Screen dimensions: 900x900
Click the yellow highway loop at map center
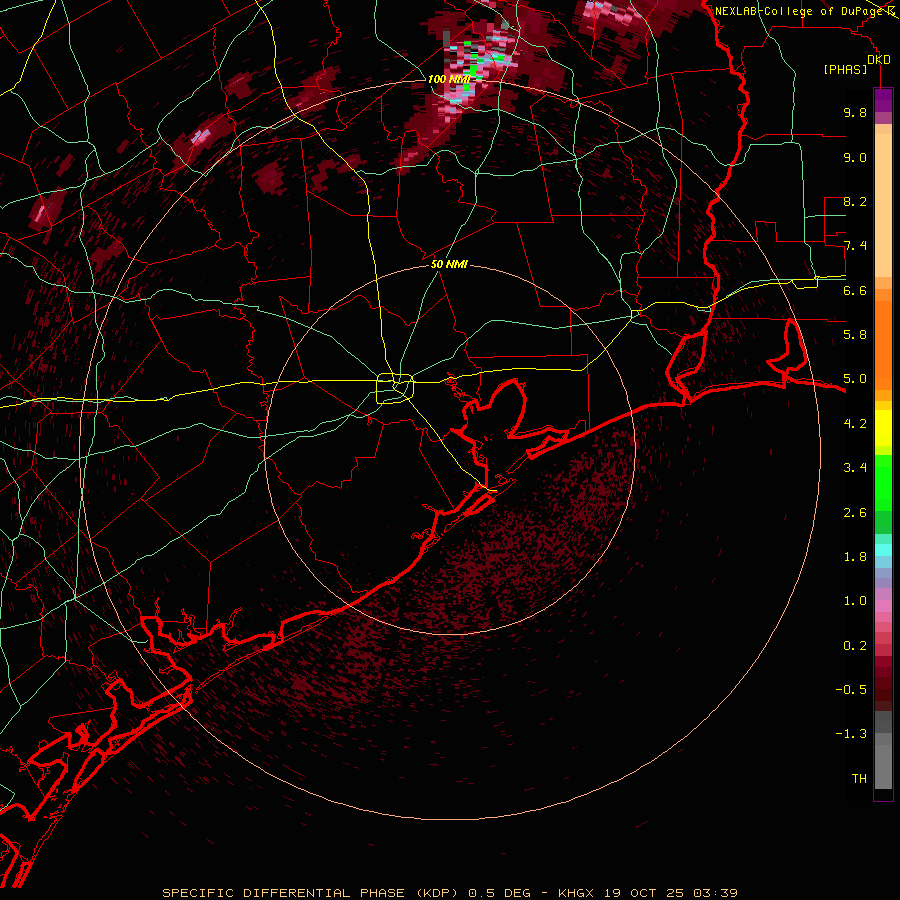pos(395,388)
